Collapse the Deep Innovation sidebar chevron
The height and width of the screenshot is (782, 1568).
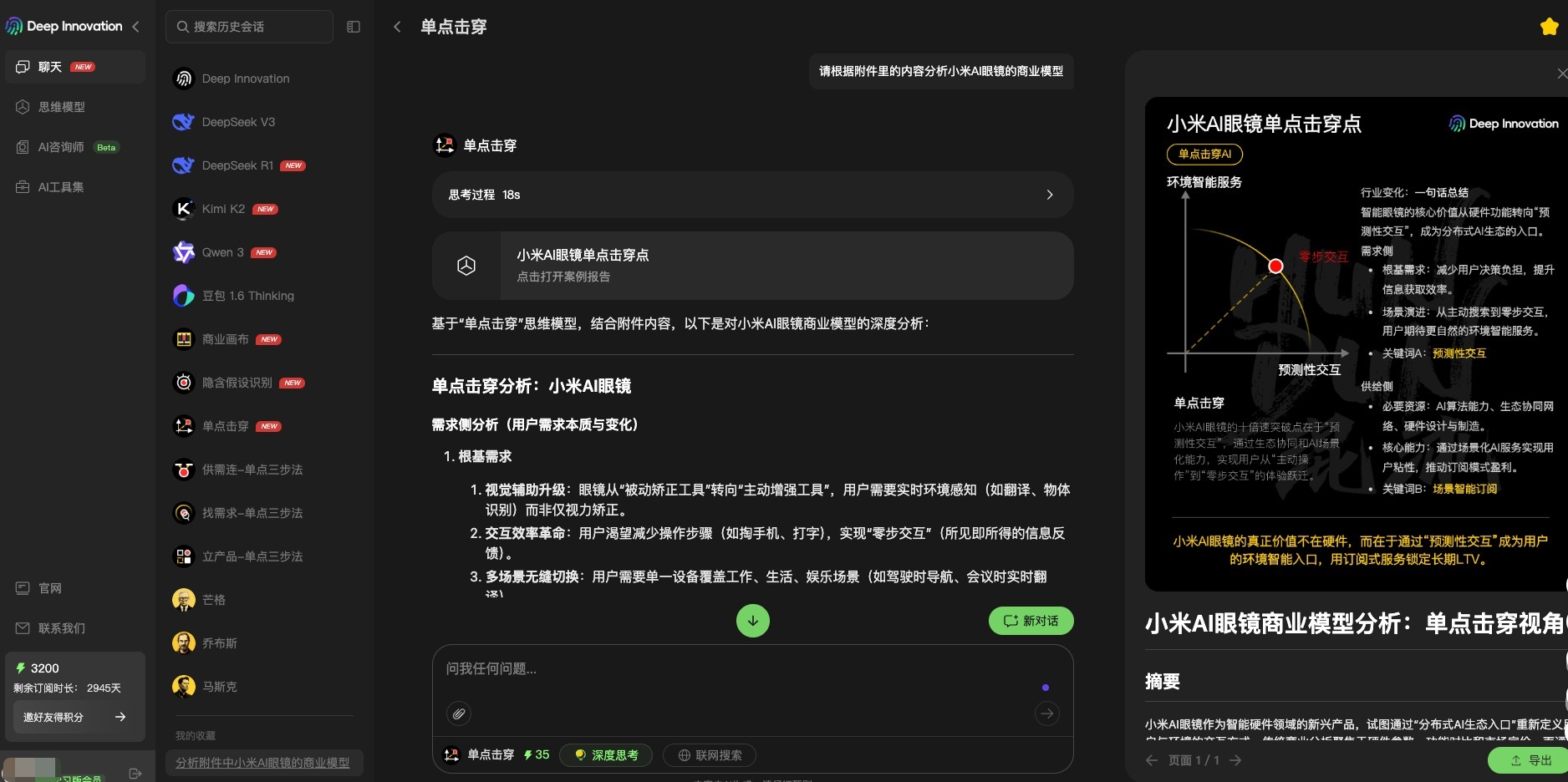coord(135,27)
